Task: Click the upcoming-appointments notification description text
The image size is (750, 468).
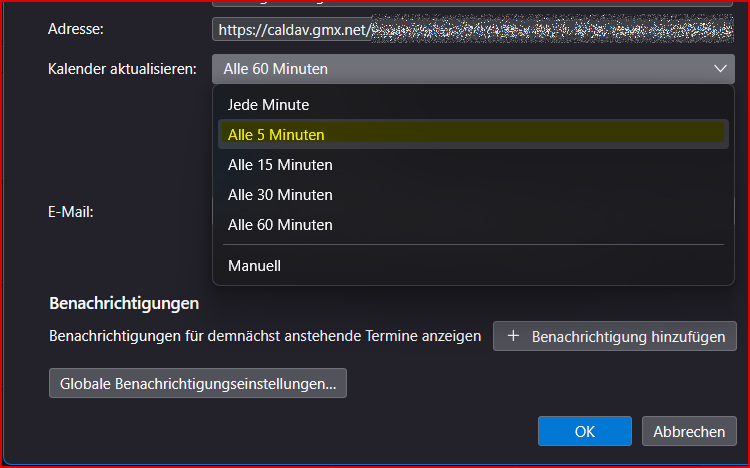Action: point(265,336)
